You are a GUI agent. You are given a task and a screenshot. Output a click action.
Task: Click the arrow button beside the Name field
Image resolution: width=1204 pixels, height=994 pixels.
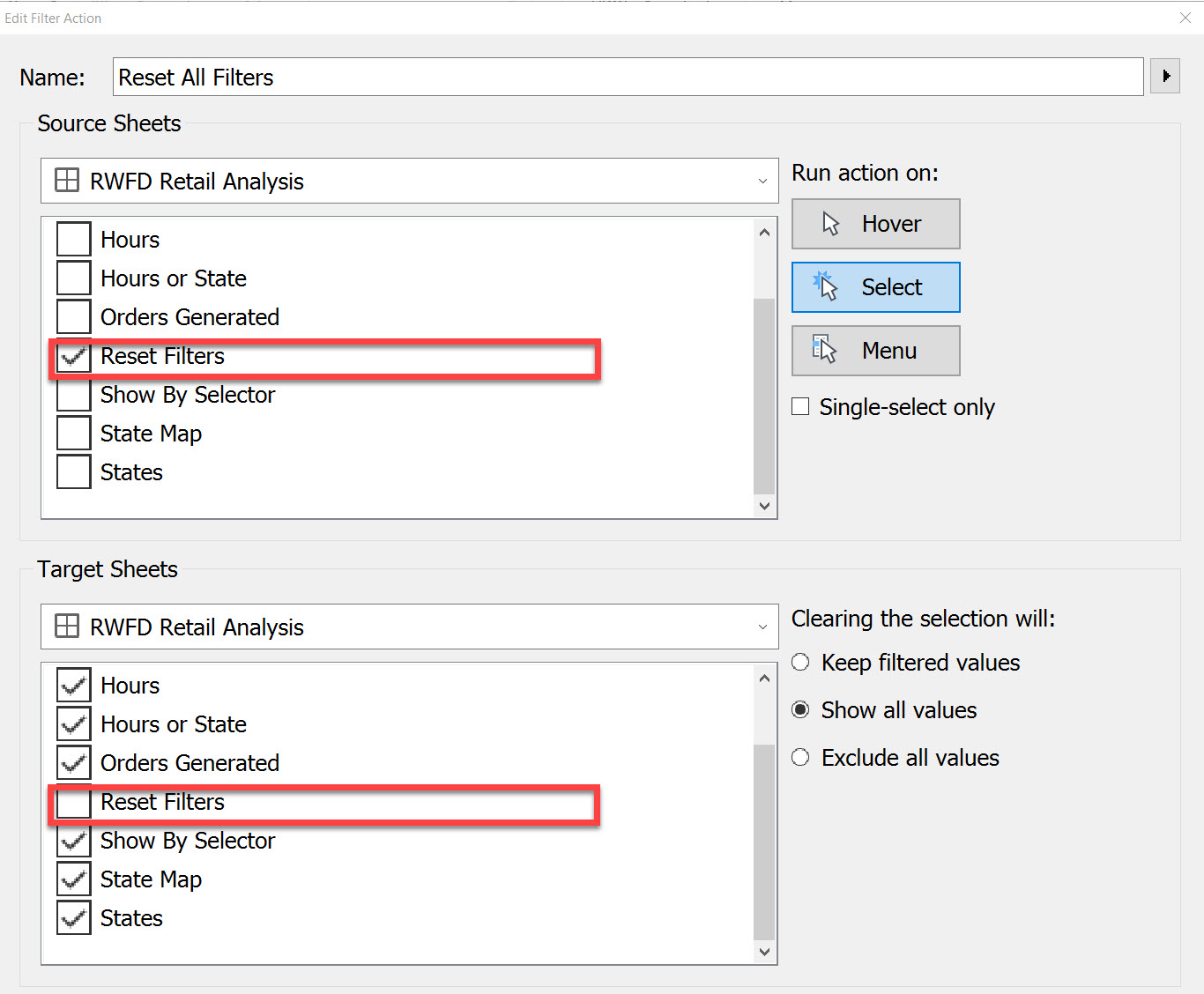tap(1164, 76)
